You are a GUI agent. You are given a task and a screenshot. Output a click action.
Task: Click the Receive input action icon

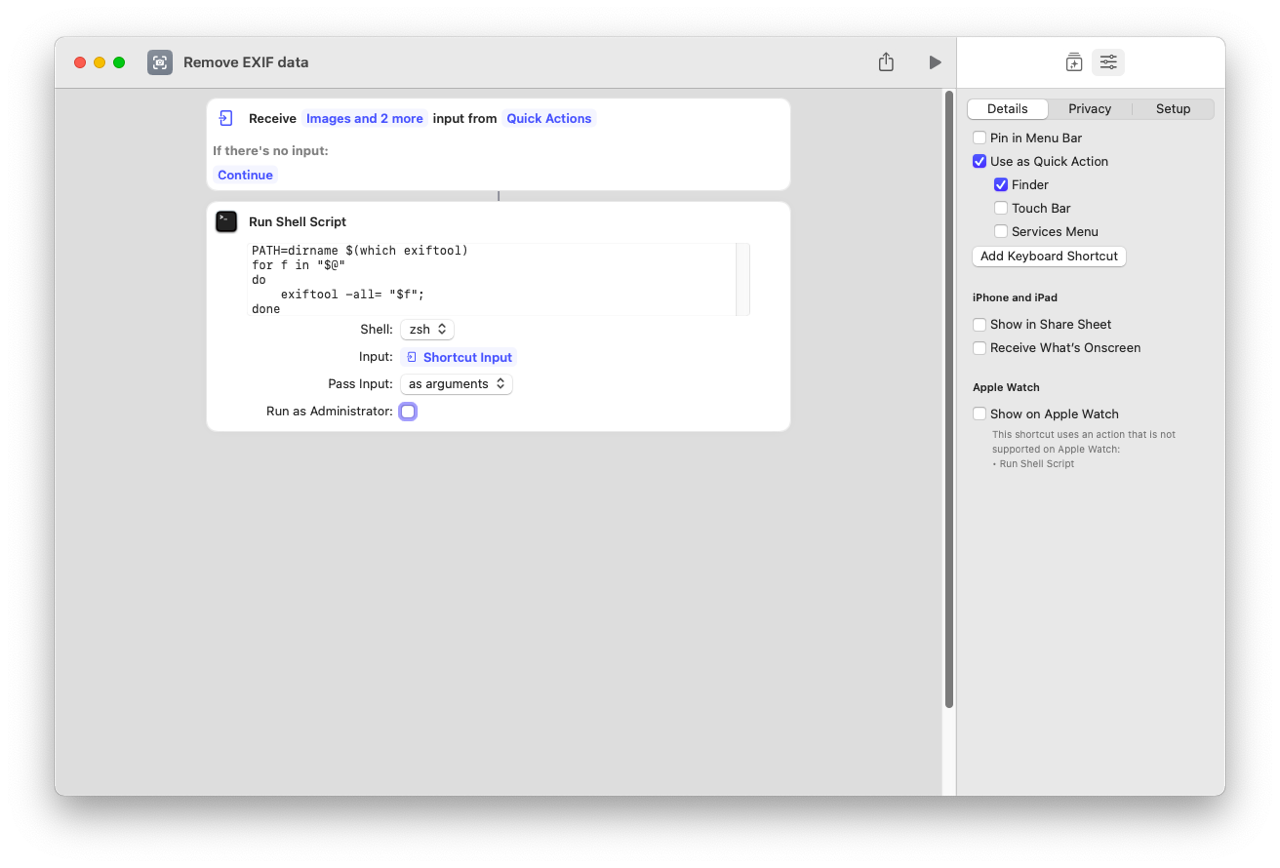click(x=226, y=118)
